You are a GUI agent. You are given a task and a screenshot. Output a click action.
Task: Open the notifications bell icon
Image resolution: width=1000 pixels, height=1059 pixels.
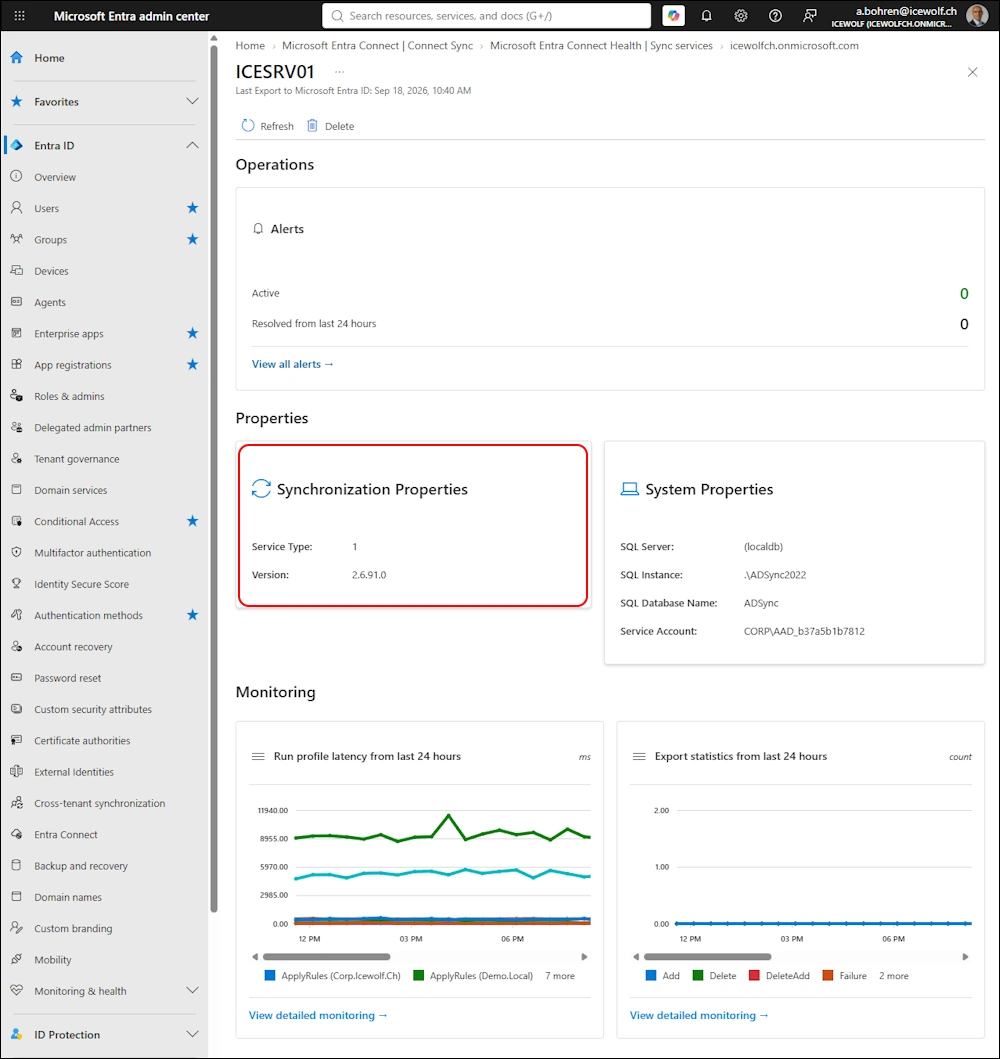(x=706, y=16)
